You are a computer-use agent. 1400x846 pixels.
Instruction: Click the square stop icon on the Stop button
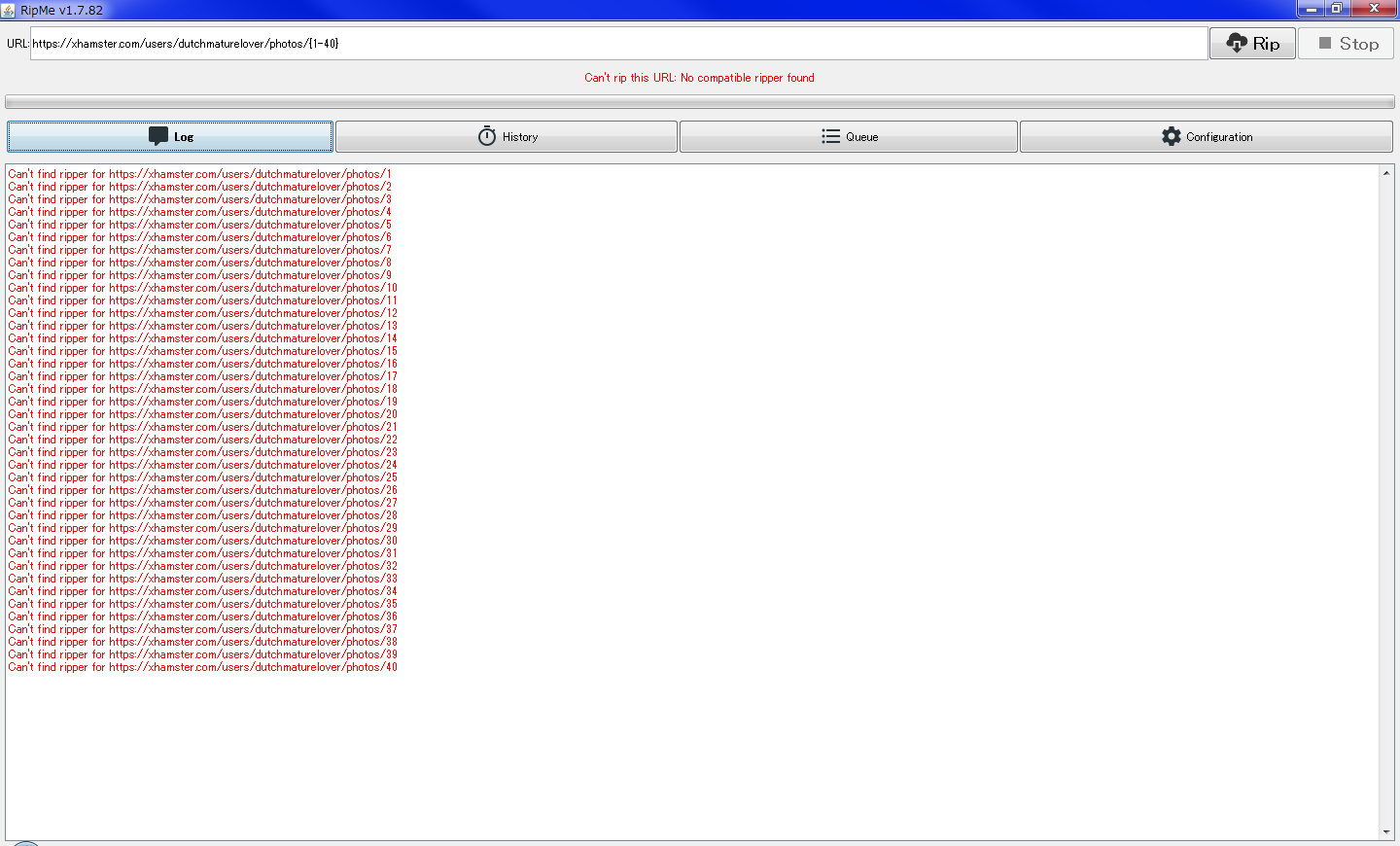1324,43
